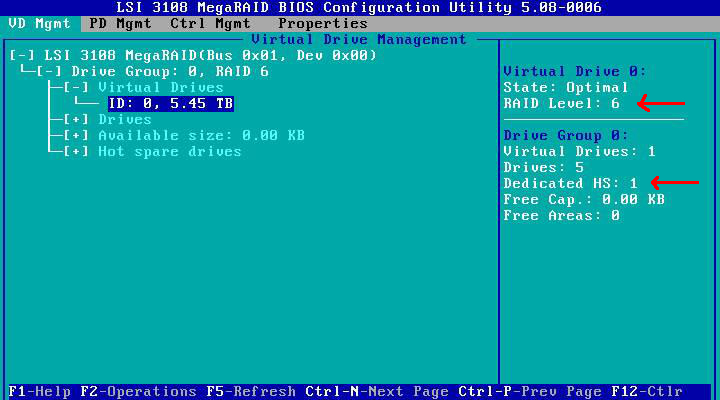The width and height of the screenshot is (720, 400).
Task: Collapse the LSI 3108 MegaRAID controller node
Action: 22,56
